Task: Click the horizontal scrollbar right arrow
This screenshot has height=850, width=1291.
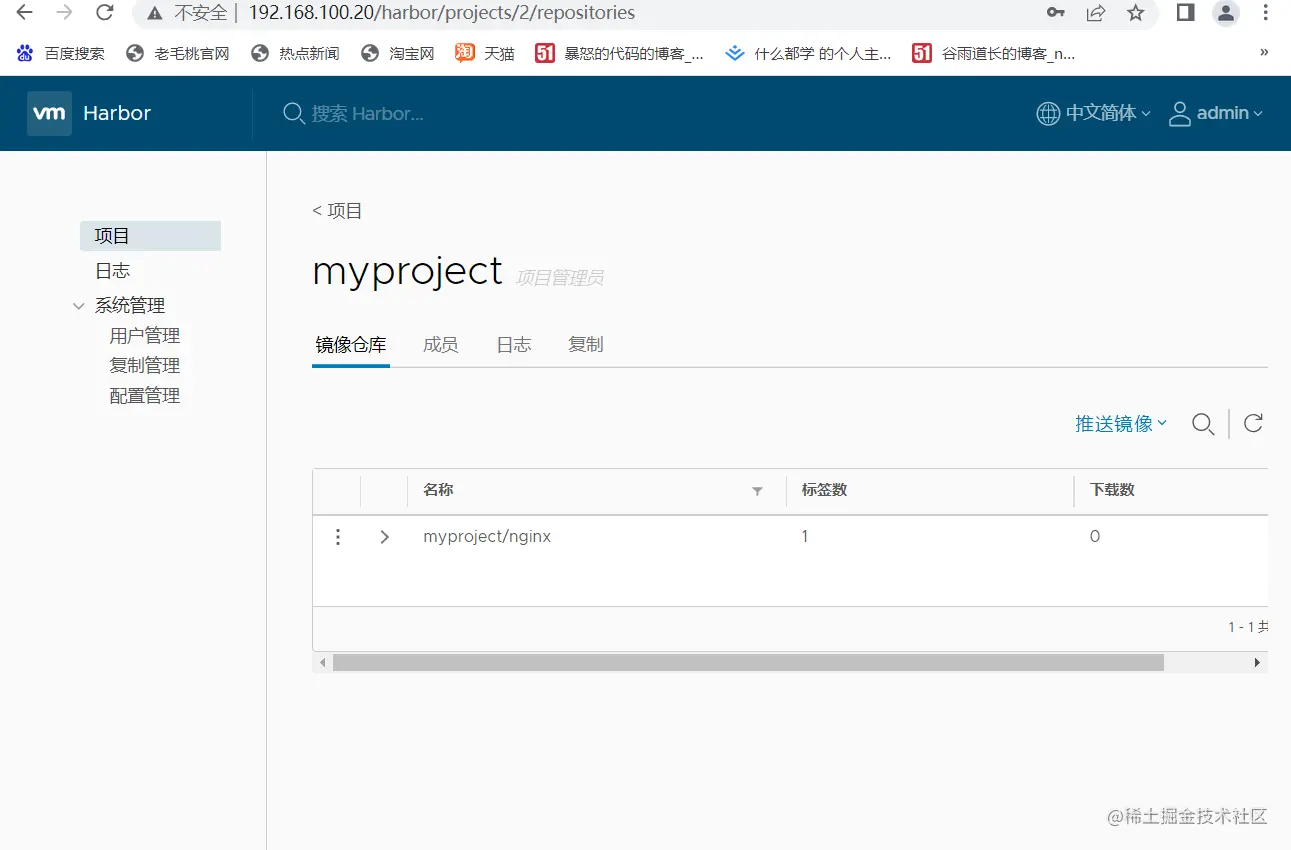Action: point(1257,663)
